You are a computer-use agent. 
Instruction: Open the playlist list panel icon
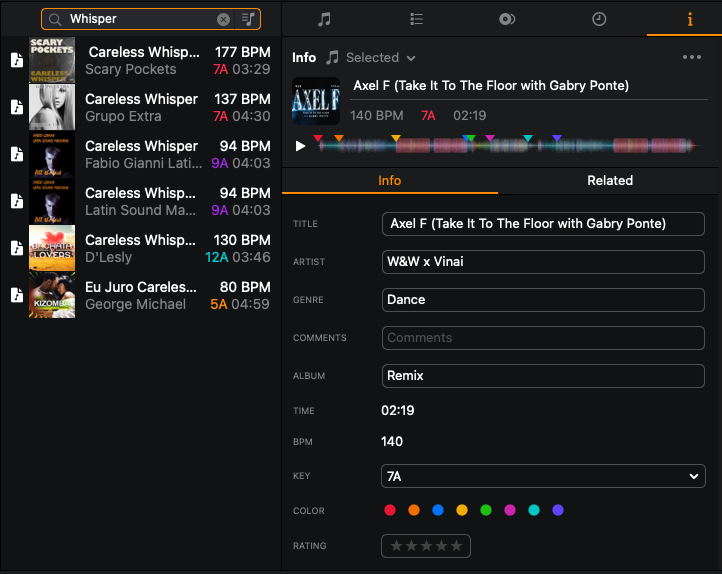click(x=416, y=19)
